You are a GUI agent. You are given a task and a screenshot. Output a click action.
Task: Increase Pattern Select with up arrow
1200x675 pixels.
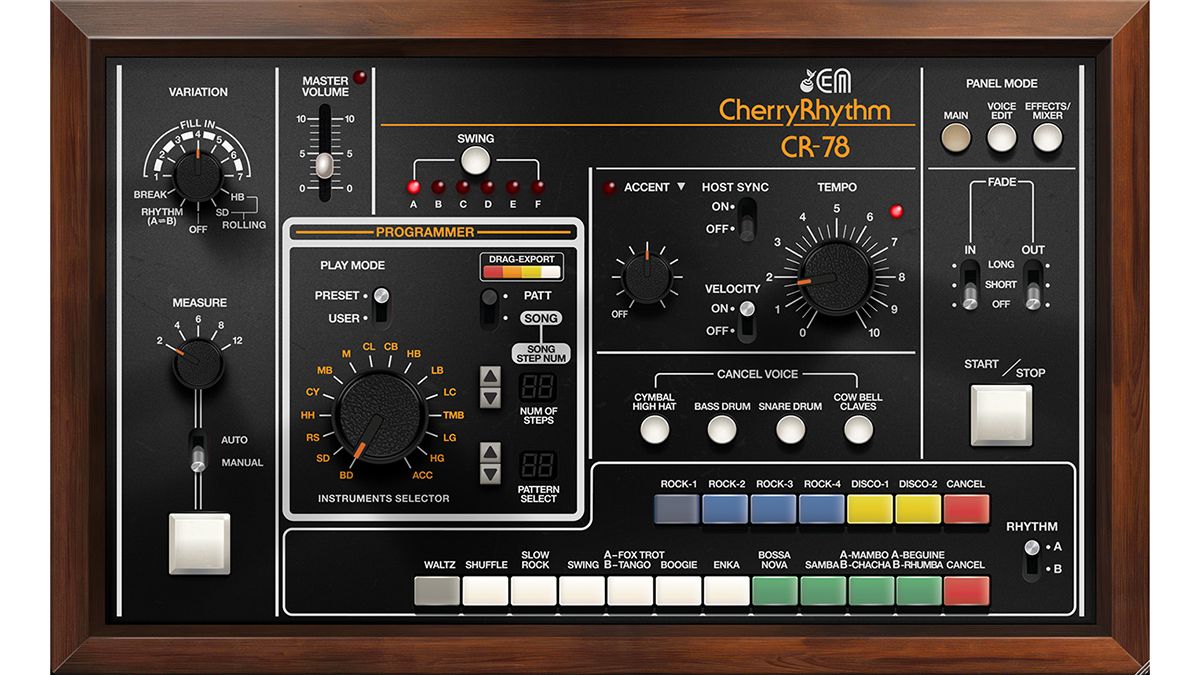click(491, 451)
